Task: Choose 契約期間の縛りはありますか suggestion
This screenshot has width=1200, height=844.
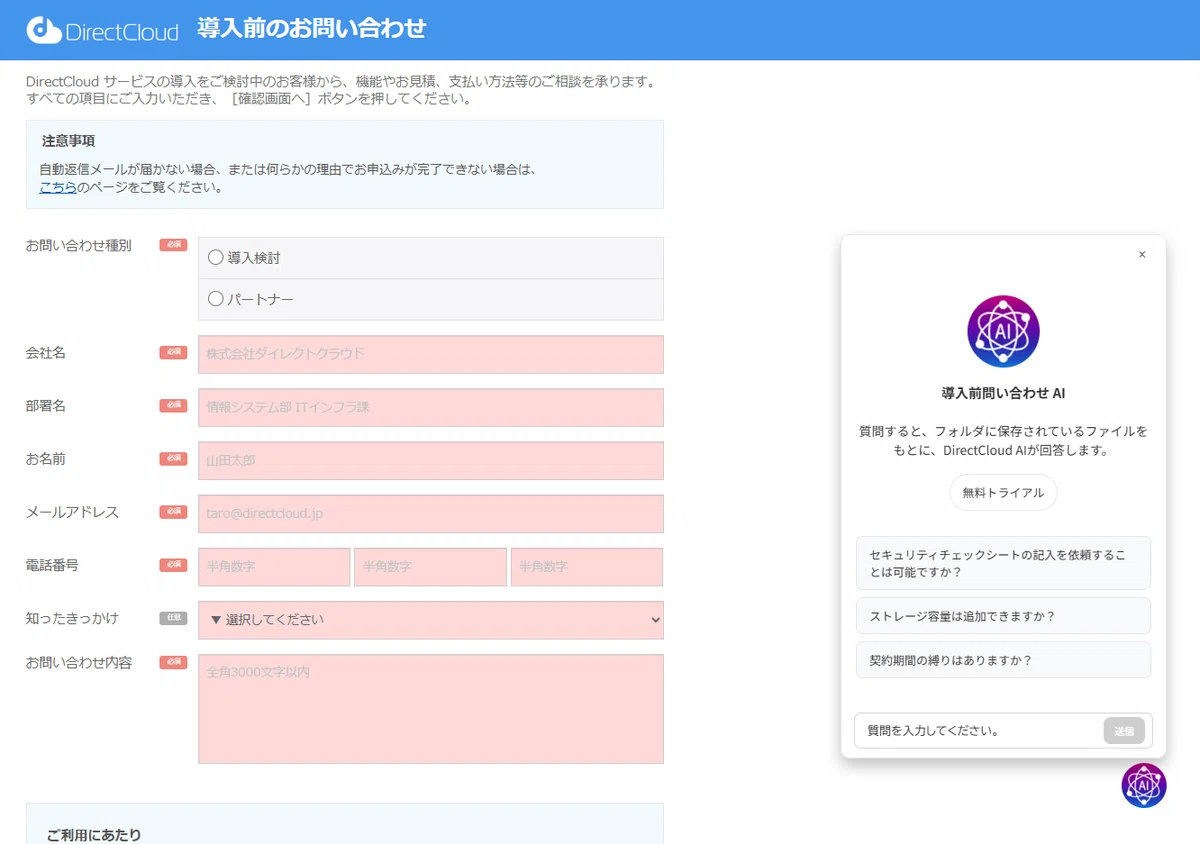Action: point(1003,660)
